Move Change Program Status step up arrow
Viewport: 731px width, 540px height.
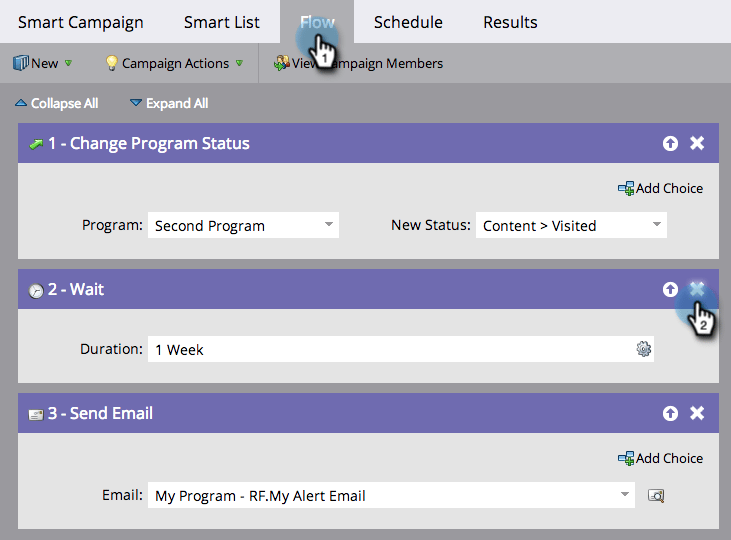pos(670,144)
